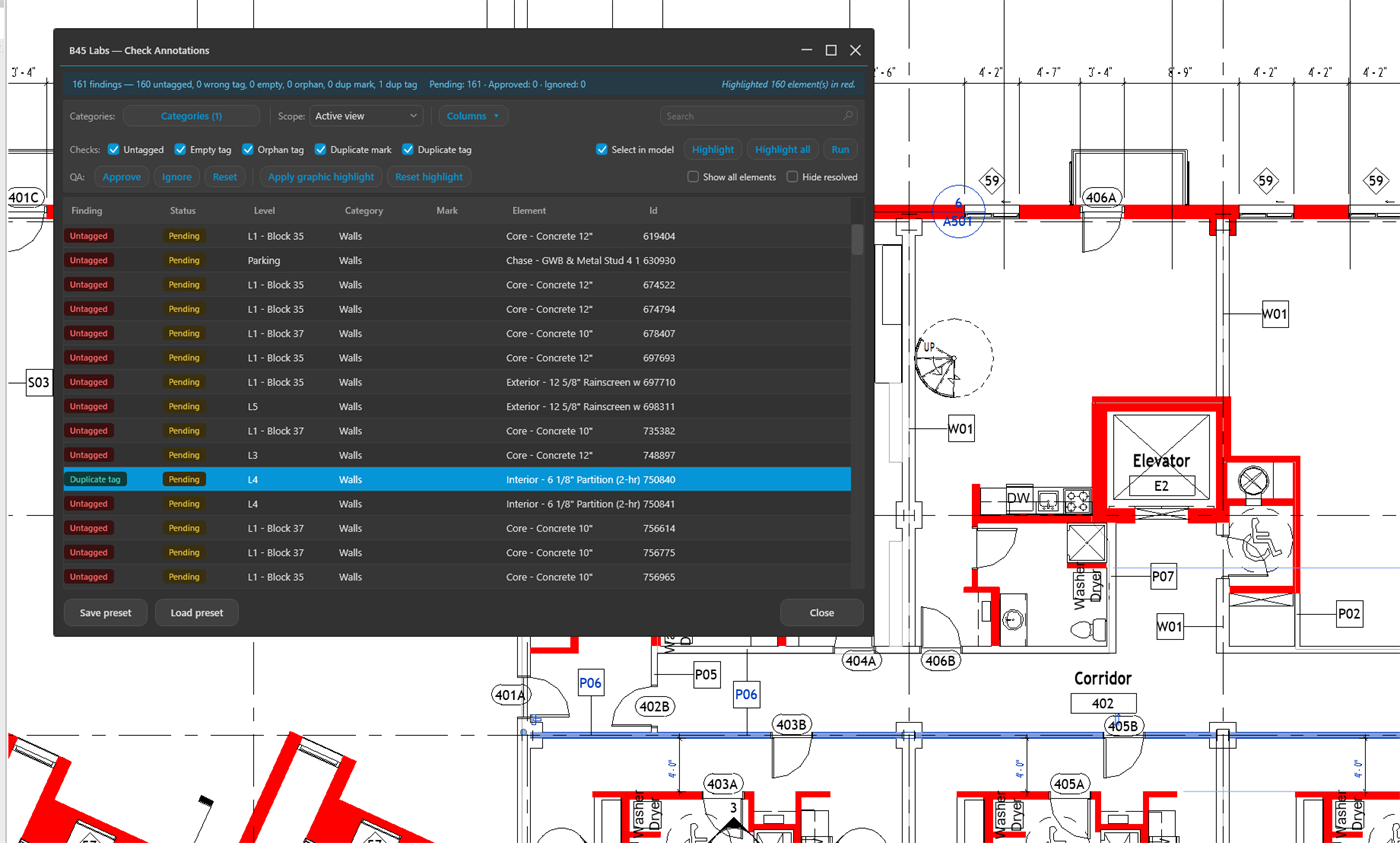Click the Save preset button
The image size is (1400, 843).
click(105, 613)
